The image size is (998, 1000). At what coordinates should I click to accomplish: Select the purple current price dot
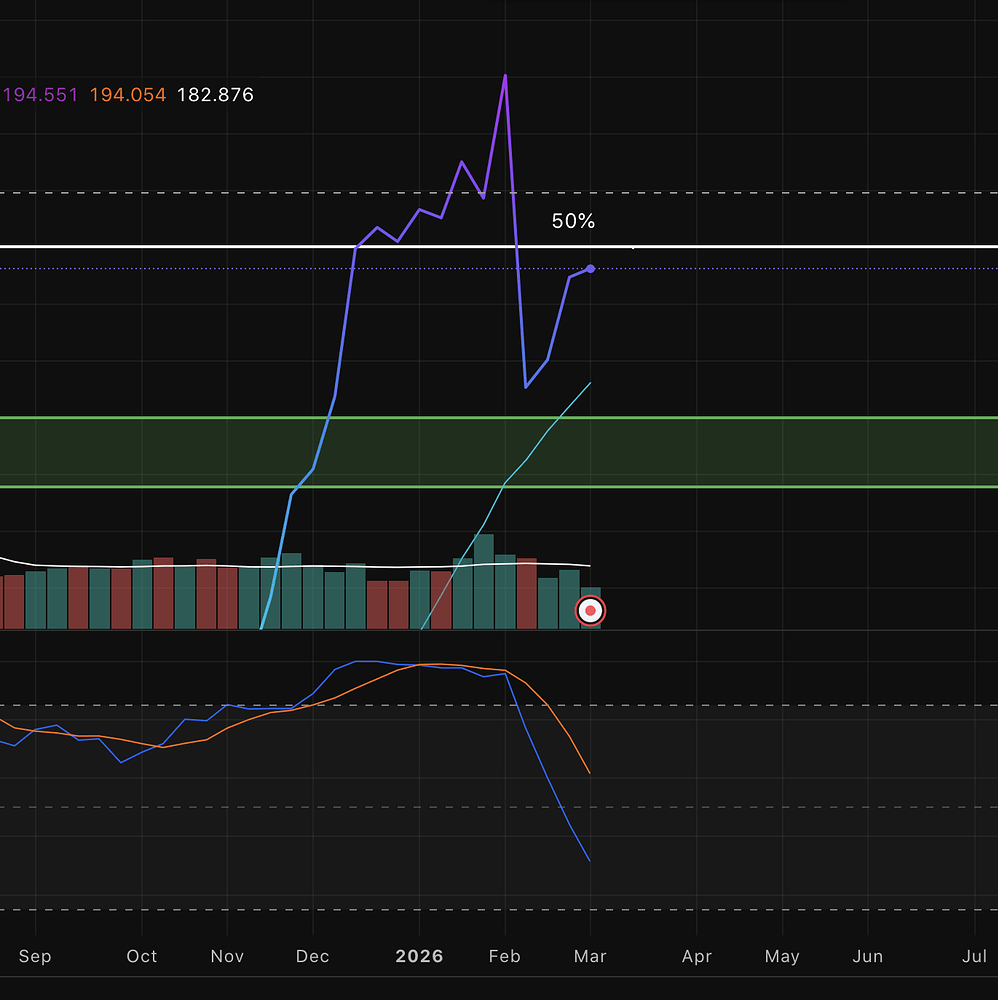(x=591, y=268)
